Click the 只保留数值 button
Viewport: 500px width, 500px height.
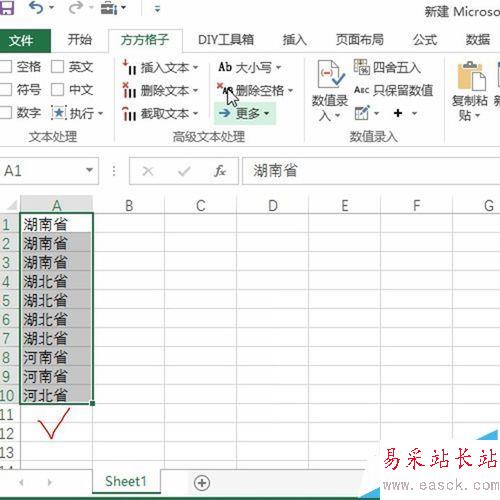tap(393, 90)
